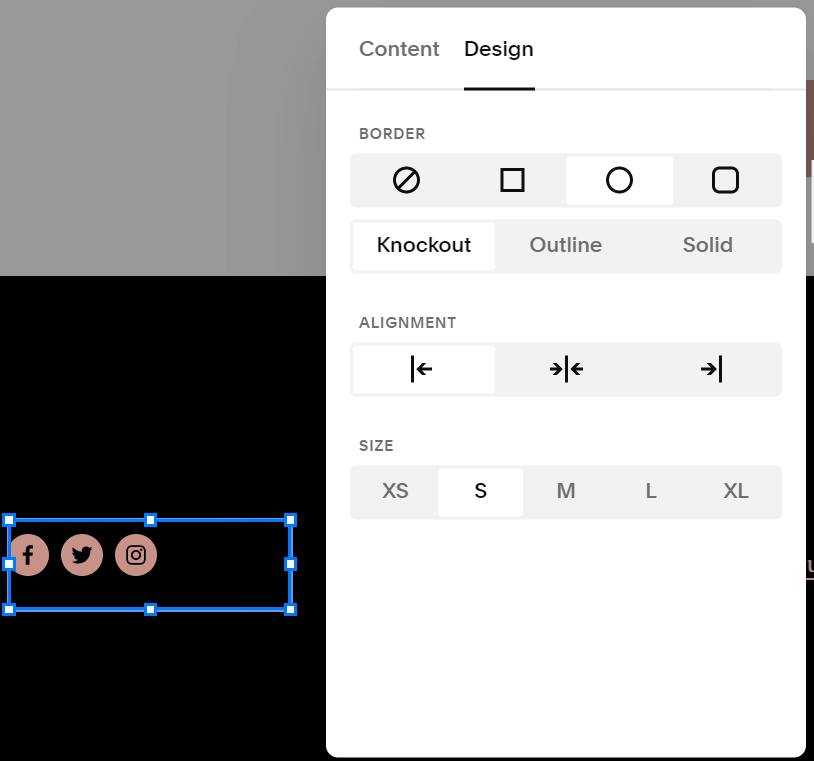Switch to the Content tab
Viewport: 814px width, 761px height.
399,49
